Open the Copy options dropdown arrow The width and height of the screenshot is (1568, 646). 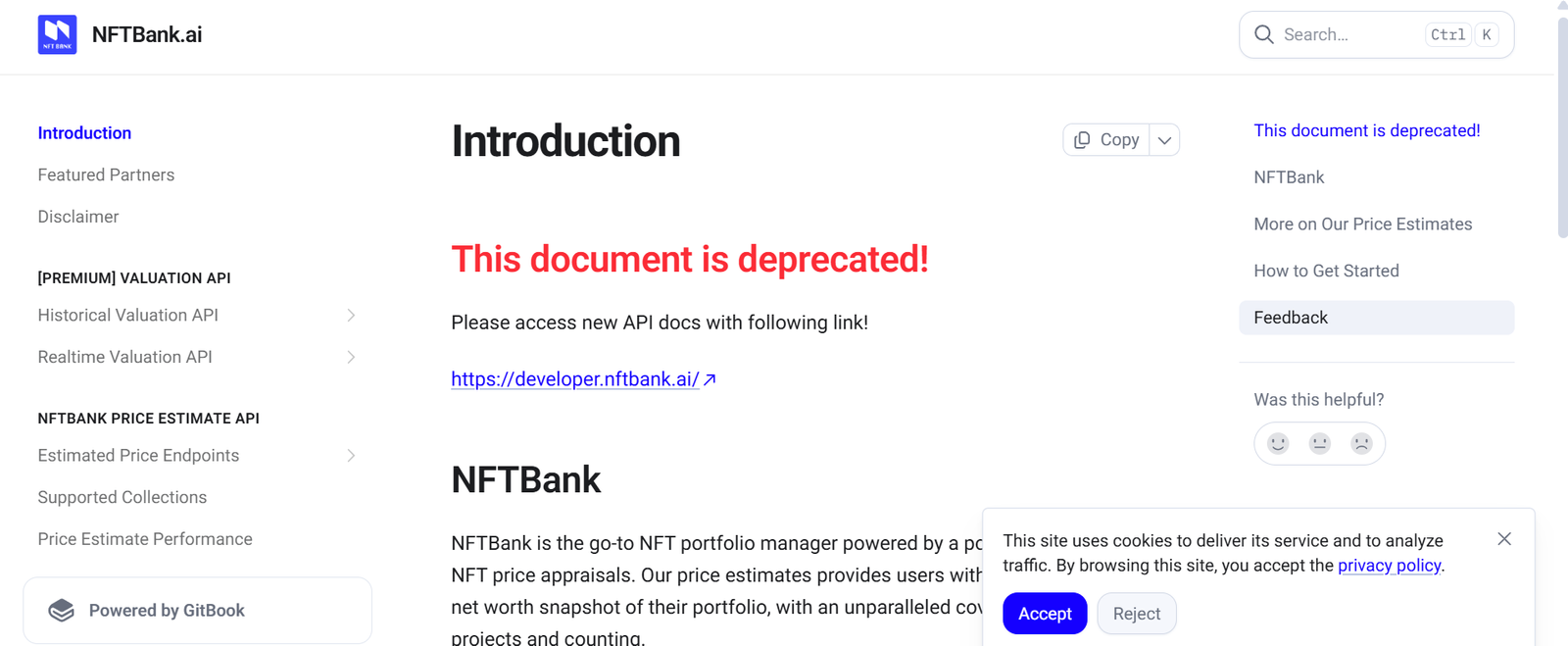(1164, 140)
